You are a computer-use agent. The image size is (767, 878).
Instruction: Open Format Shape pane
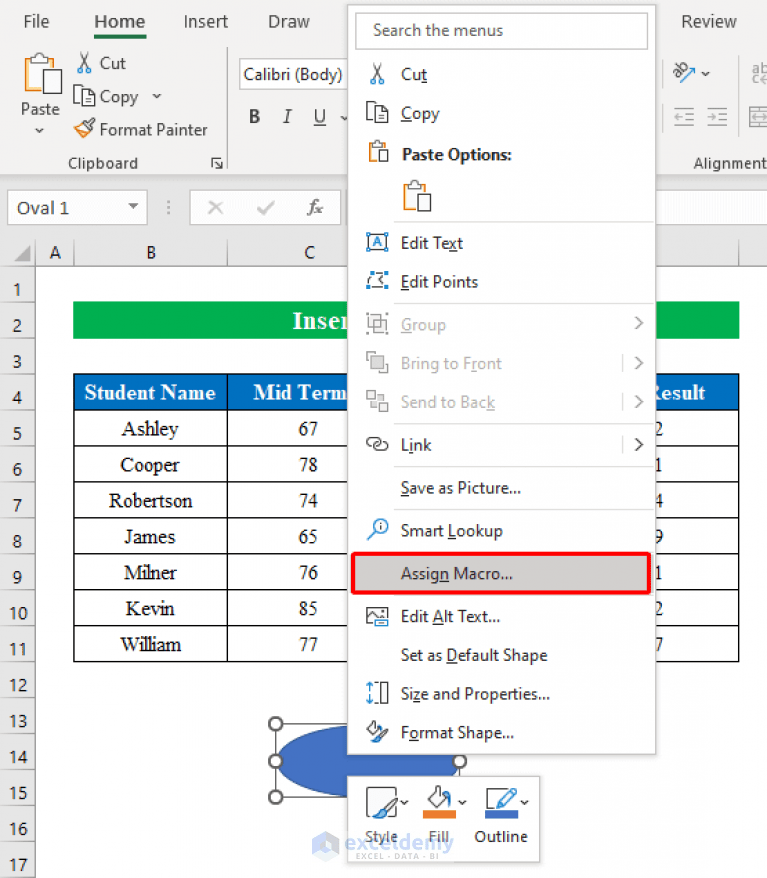pos(501,732)
